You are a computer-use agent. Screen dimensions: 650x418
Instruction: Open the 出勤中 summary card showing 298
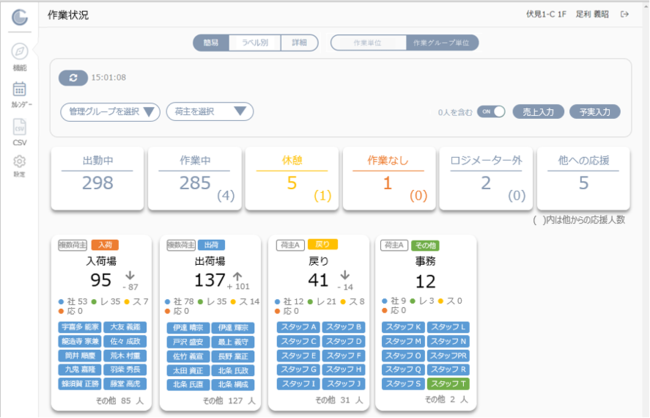97,178
